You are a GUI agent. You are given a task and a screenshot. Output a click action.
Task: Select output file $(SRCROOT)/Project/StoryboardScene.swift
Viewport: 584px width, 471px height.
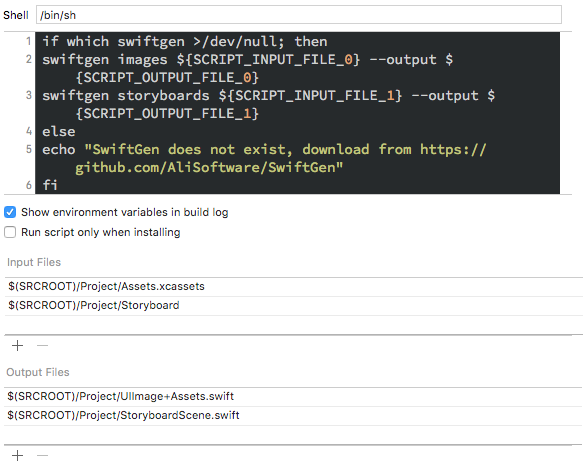point(293,415)
